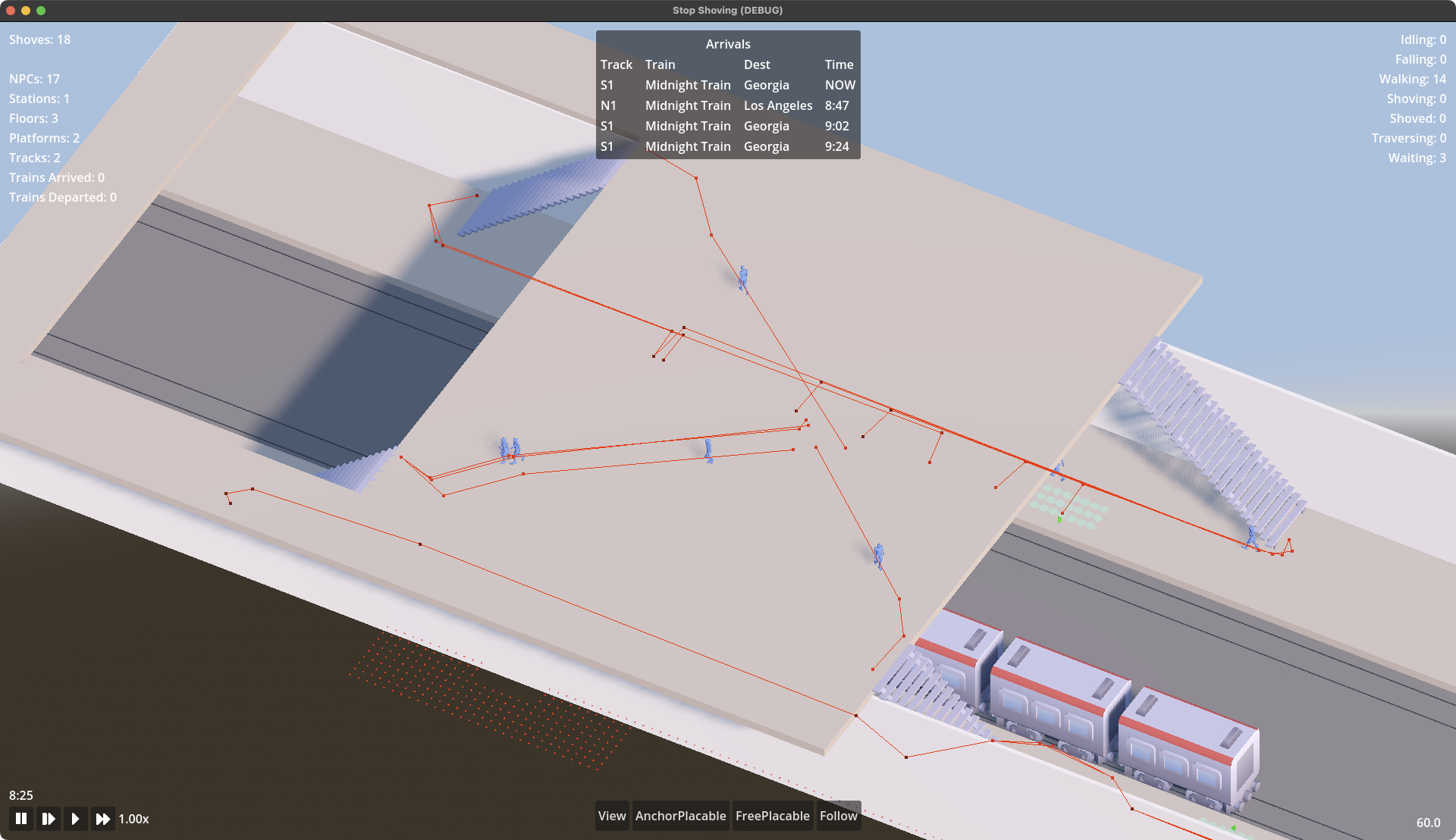This screenshot has height=840, width=1456.
Task: Click the Walking count stat
Action: pyautogui.click(x=1412, y=79)
